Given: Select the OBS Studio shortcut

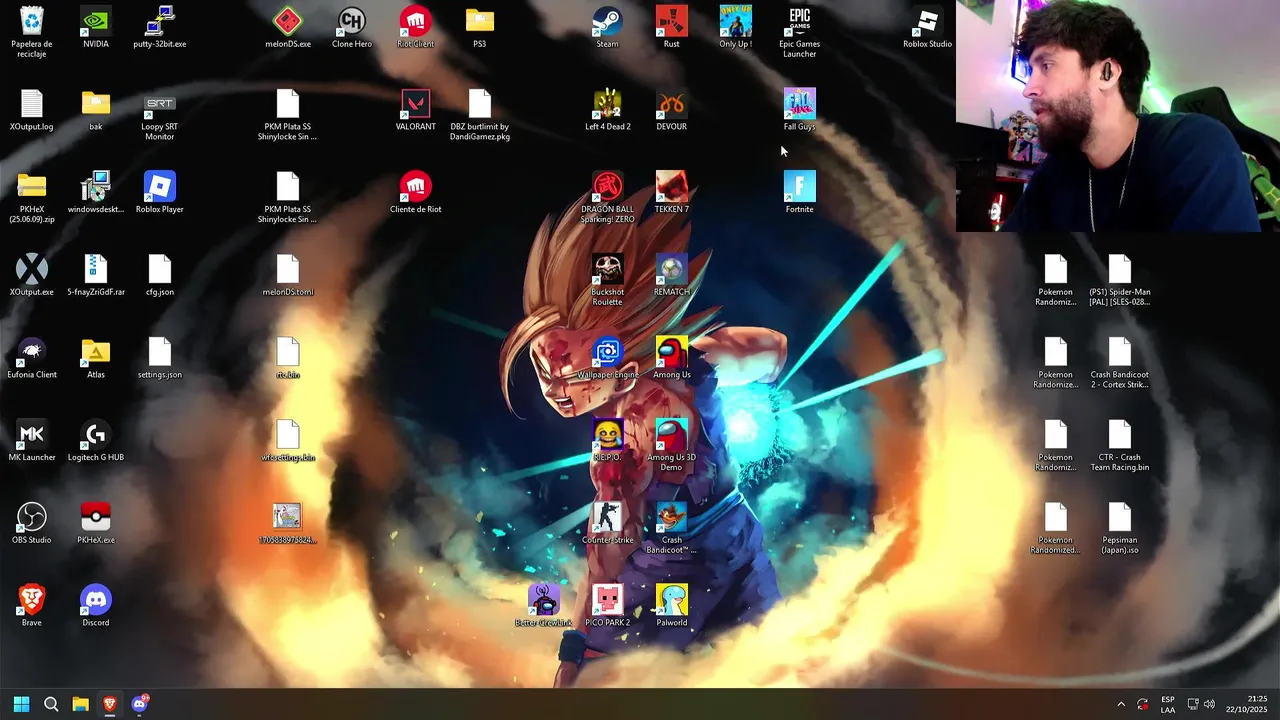Looking at the screenshot, I should pyautogui.click(x=32, y=518).
